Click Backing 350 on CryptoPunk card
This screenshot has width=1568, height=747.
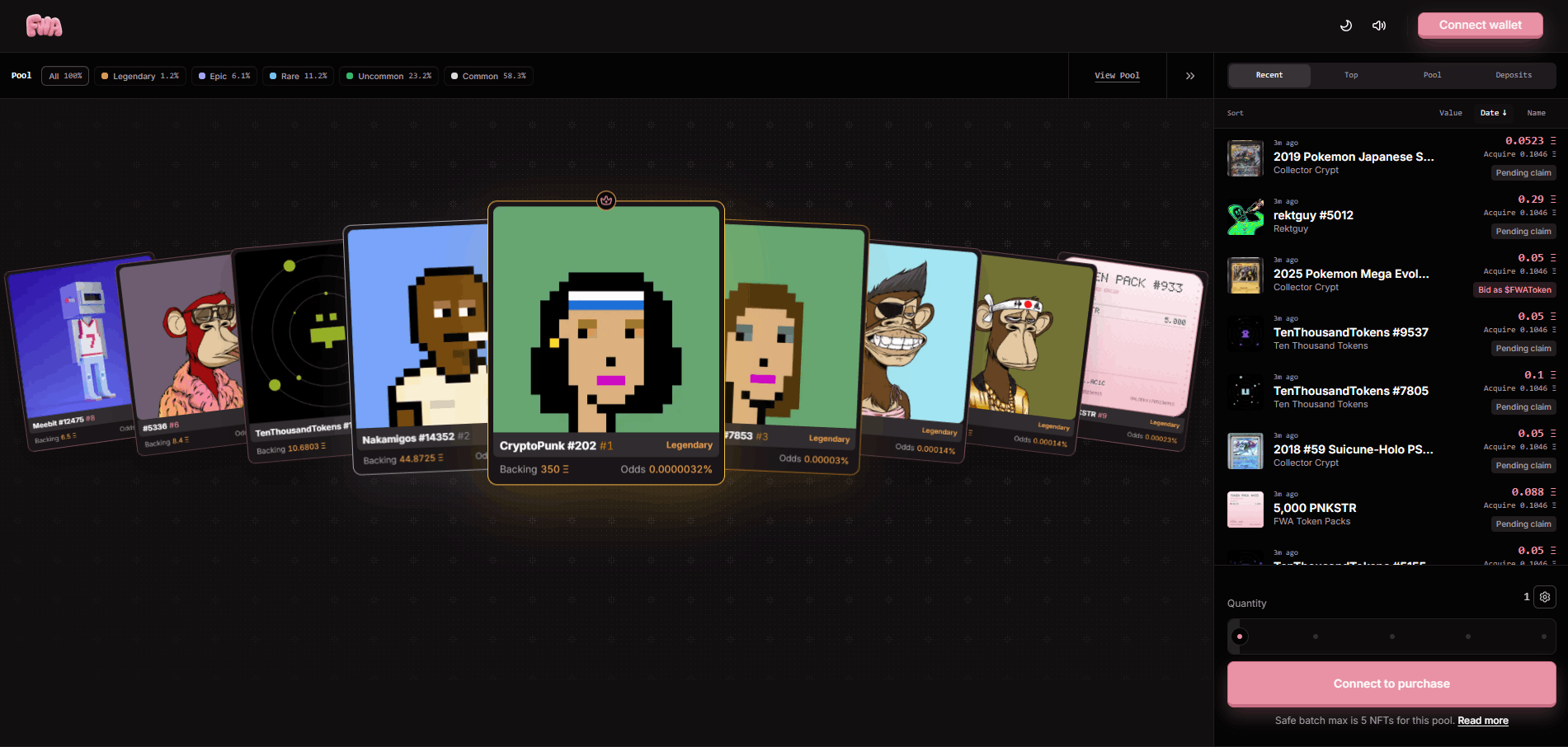coord(534,469)
